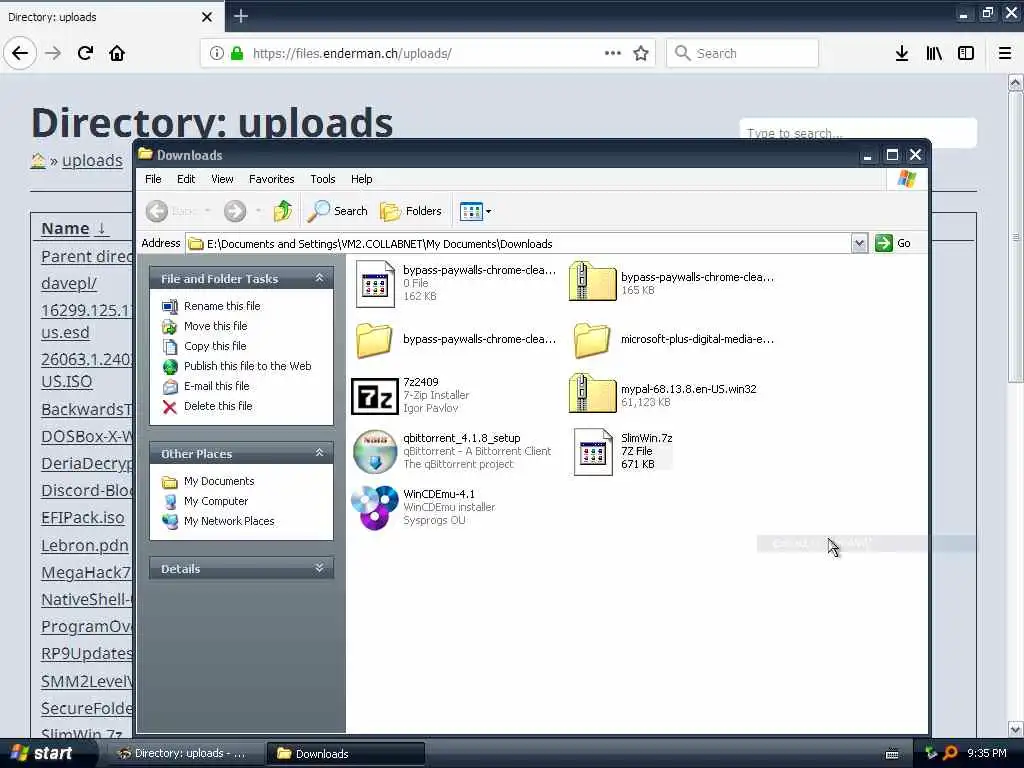This screenshot has width=1024, height=768.
Task: Select the 7z2409 7-Zip Installer icon
Action: 375,396
